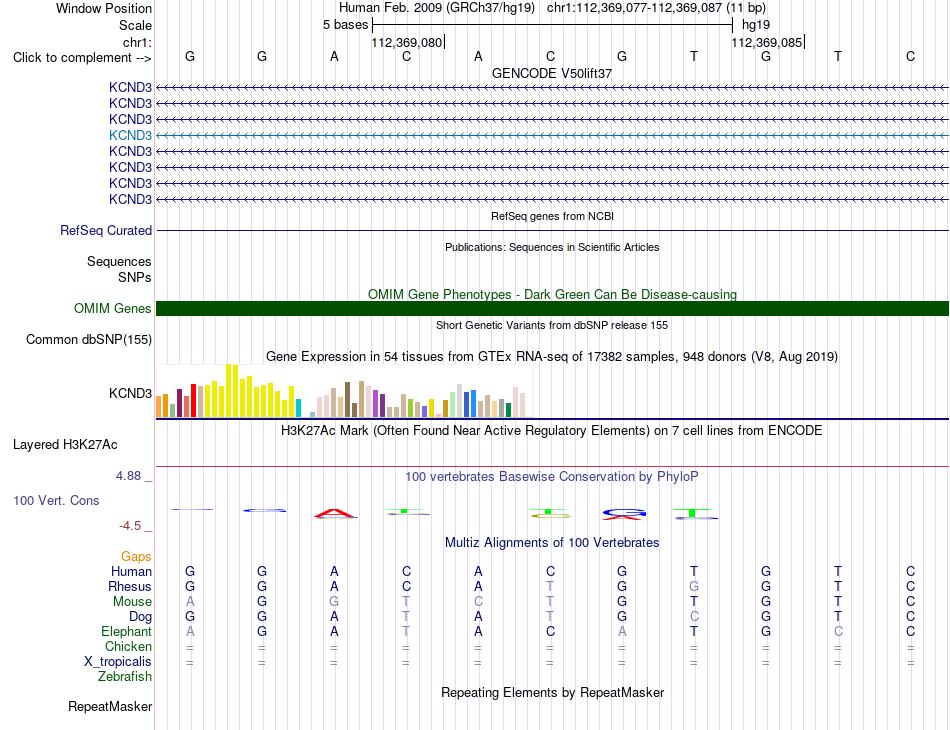This screenshot has height=730, width=950.
Task: Click the Common dbSNP(155) track label
Action: [89, 339]
